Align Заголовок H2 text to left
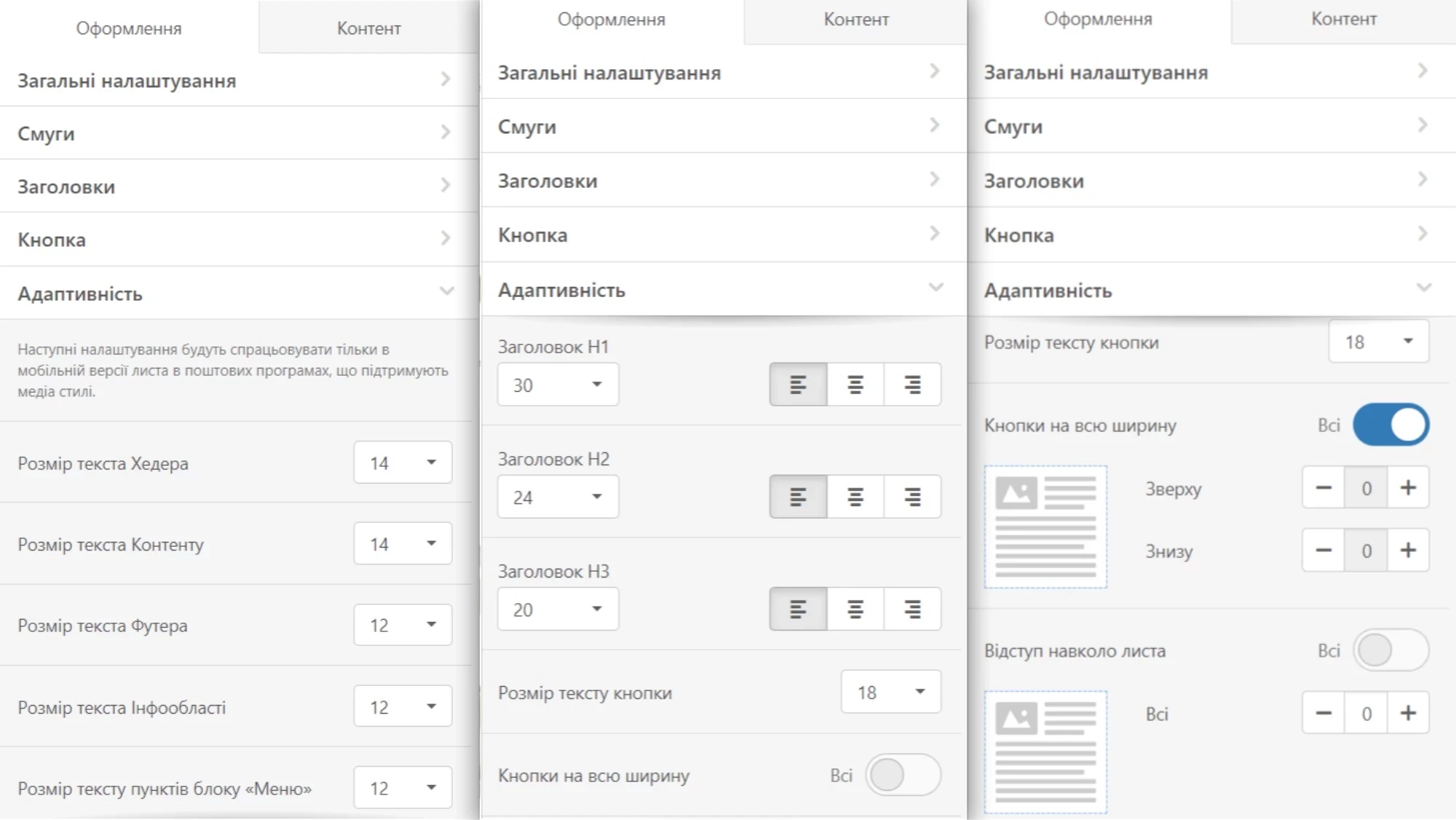1456x820 pixels. click(798, 497)
